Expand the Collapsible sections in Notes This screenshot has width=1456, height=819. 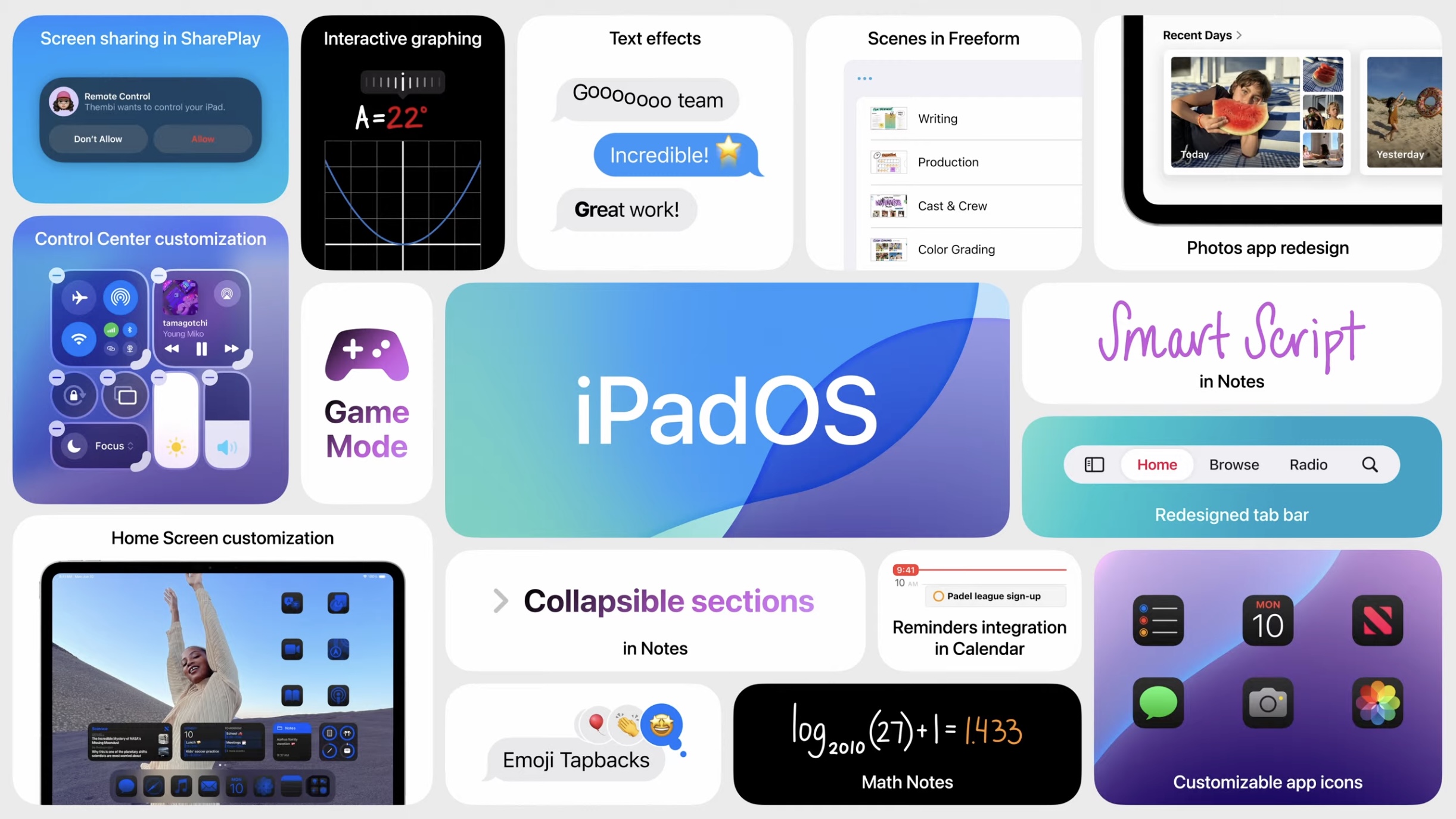pyautogui.click(x=498, y=600)
